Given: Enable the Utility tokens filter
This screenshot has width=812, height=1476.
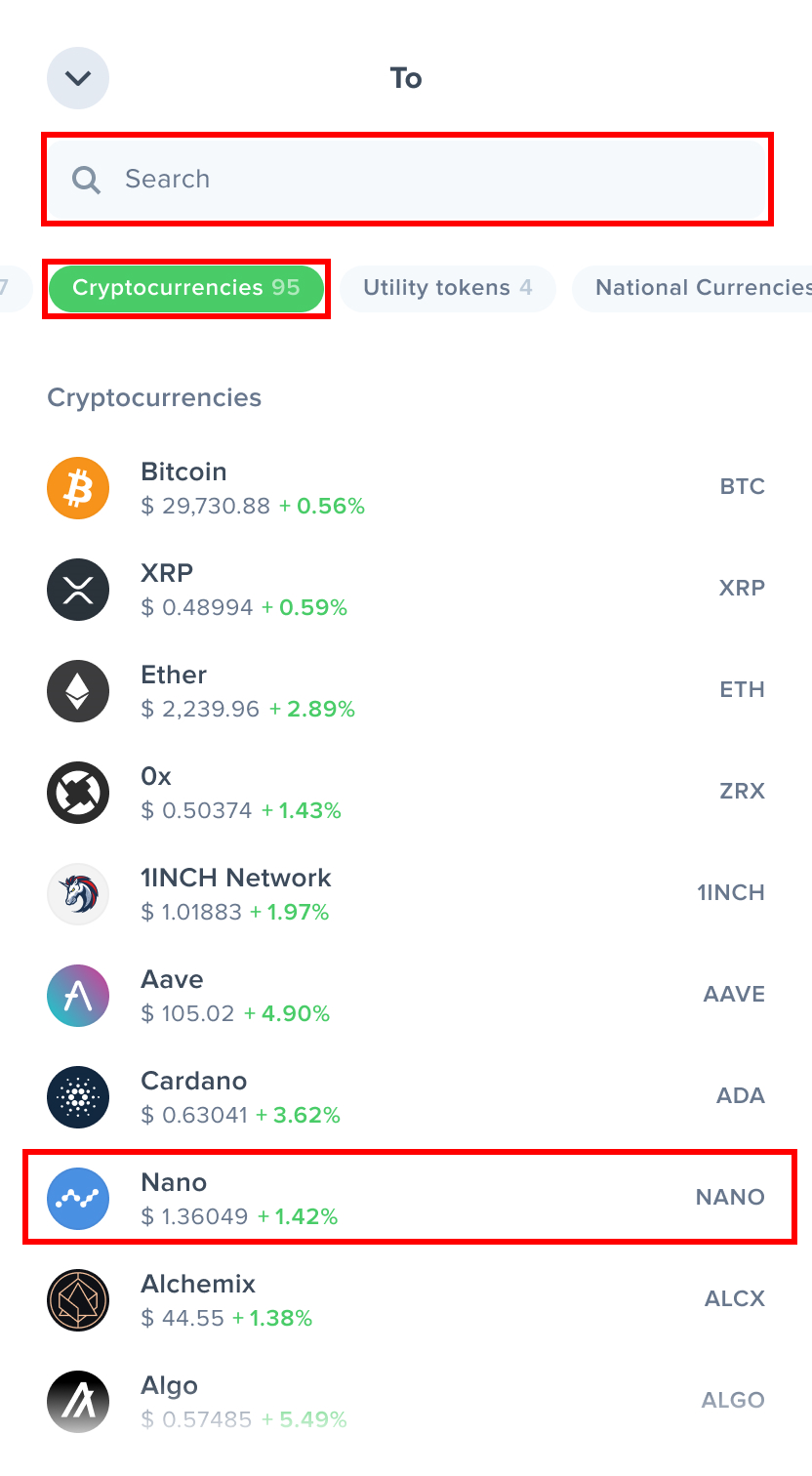Looking at the screenshot, I should pyautogui.click(x=447, y=288).
